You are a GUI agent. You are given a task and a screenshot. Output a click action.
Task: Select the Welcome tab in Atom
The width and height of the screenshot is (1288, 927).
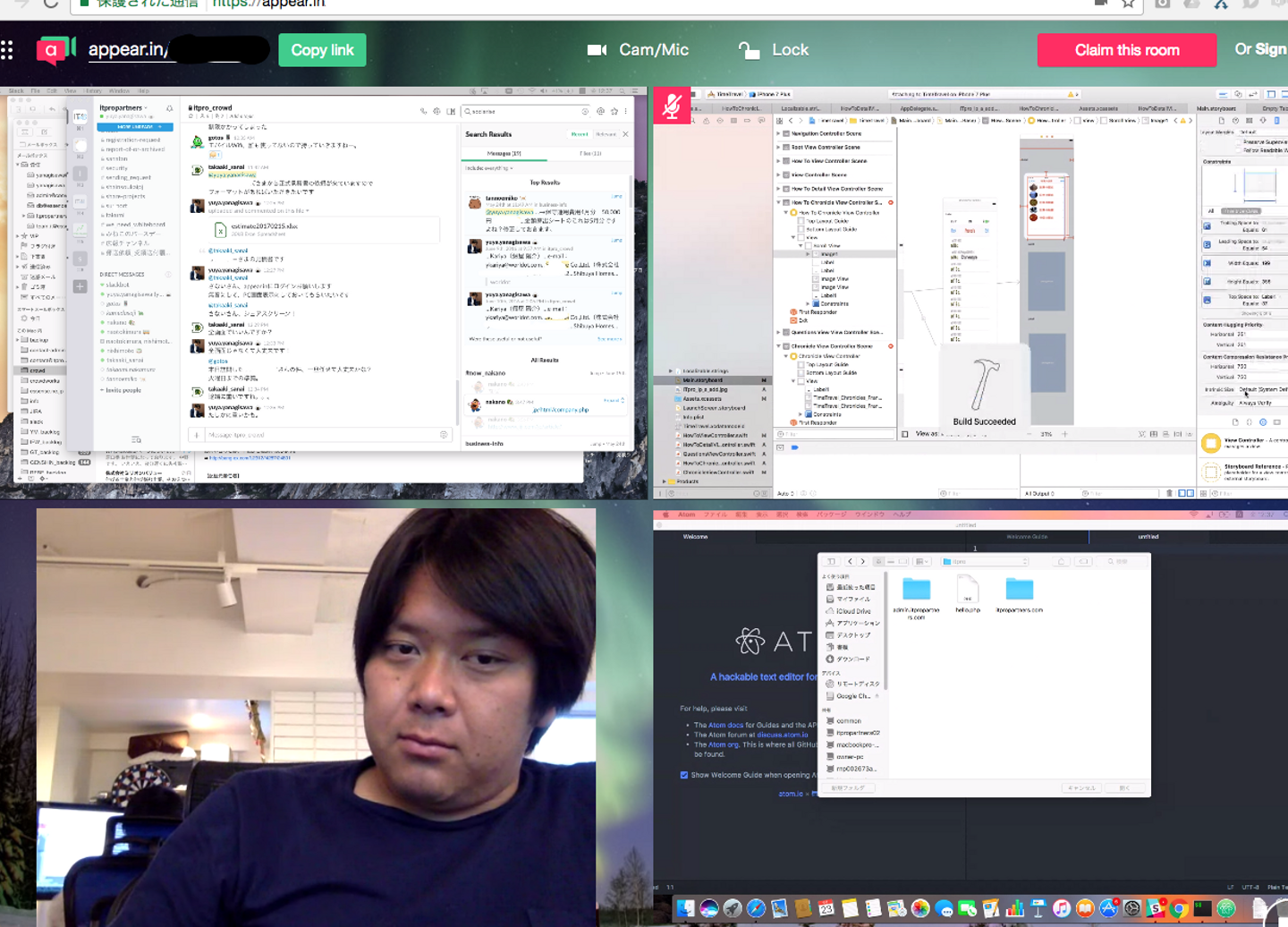(696, 537)
